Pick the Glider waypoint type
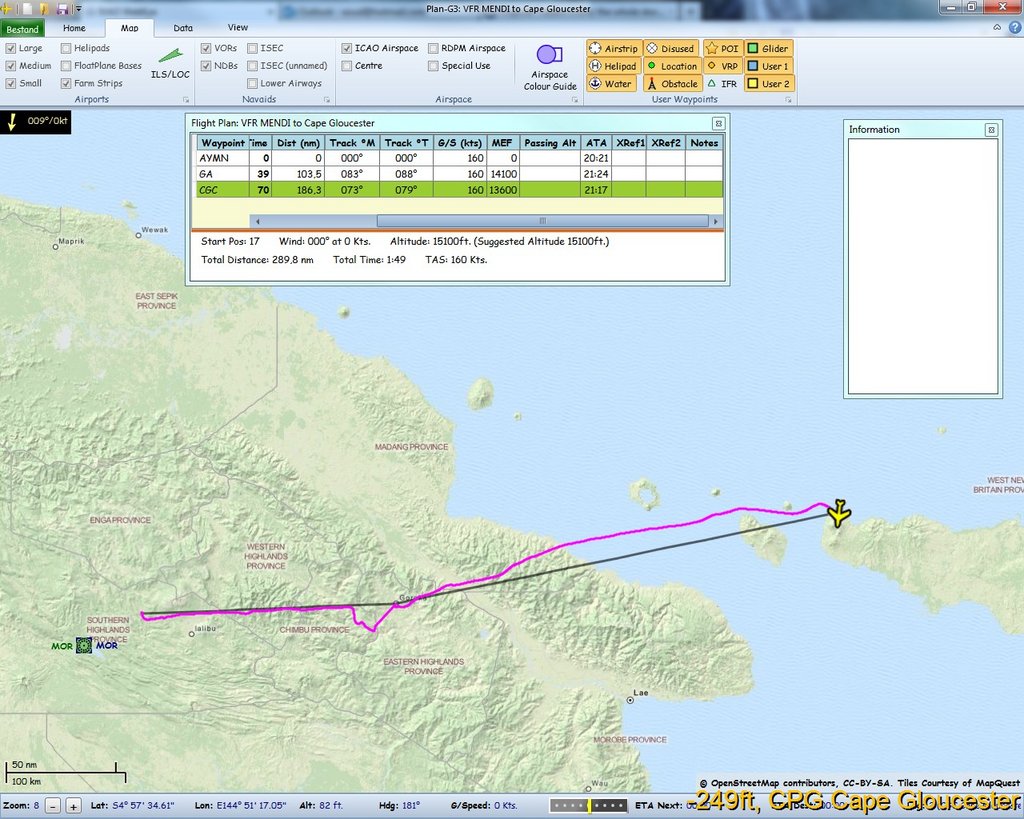This screenshot has width=1024, height=819. click(768, 48)
